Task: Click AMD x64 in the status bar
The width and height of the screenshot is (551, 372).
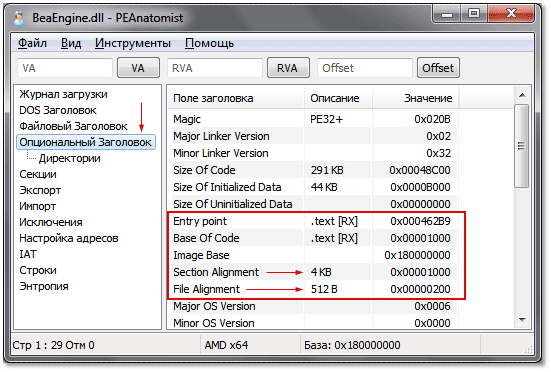Action: [226, 345]
